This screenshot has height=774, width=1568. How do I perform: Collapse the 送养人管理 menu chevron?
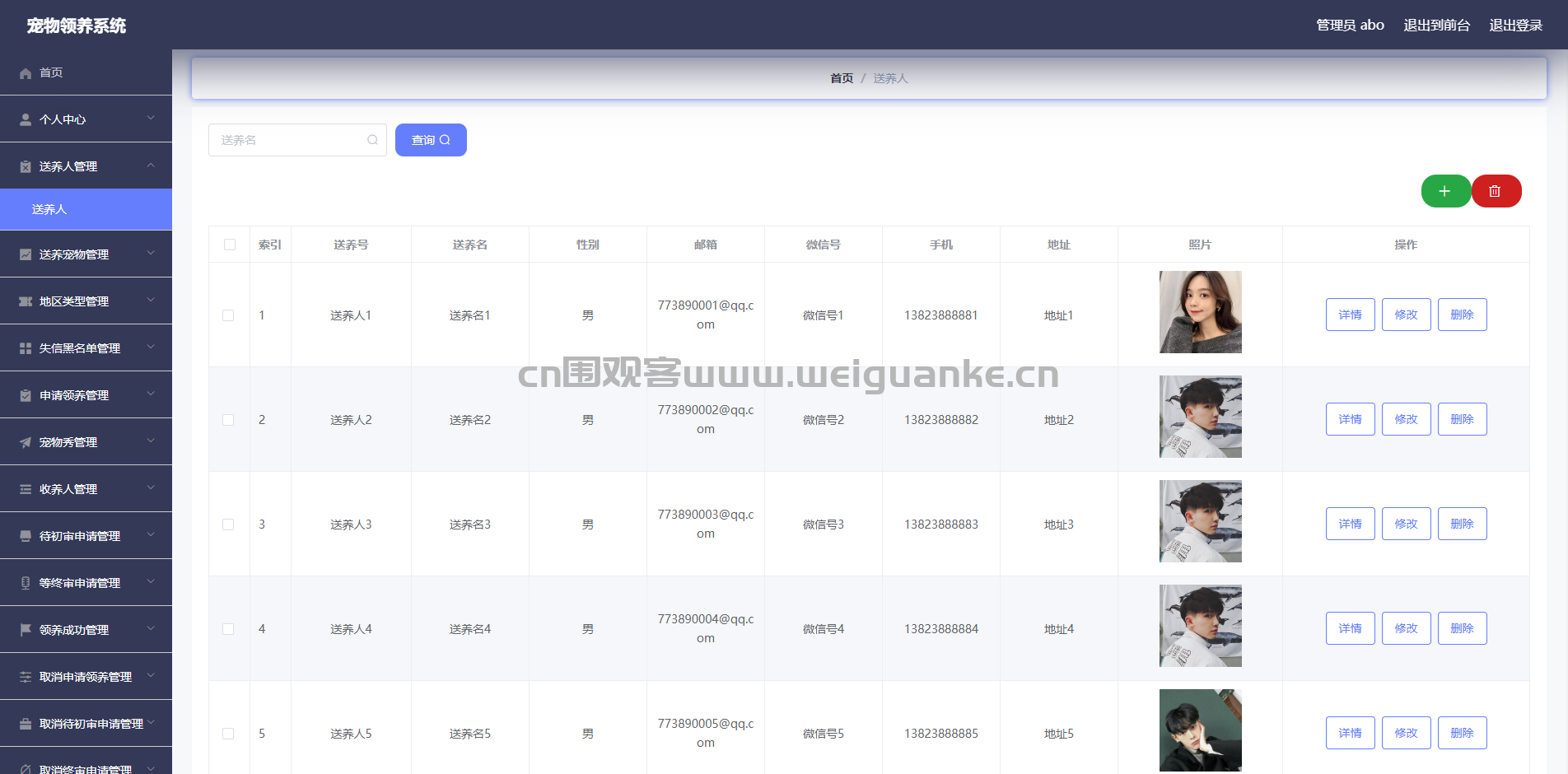[x=151, y=166]
